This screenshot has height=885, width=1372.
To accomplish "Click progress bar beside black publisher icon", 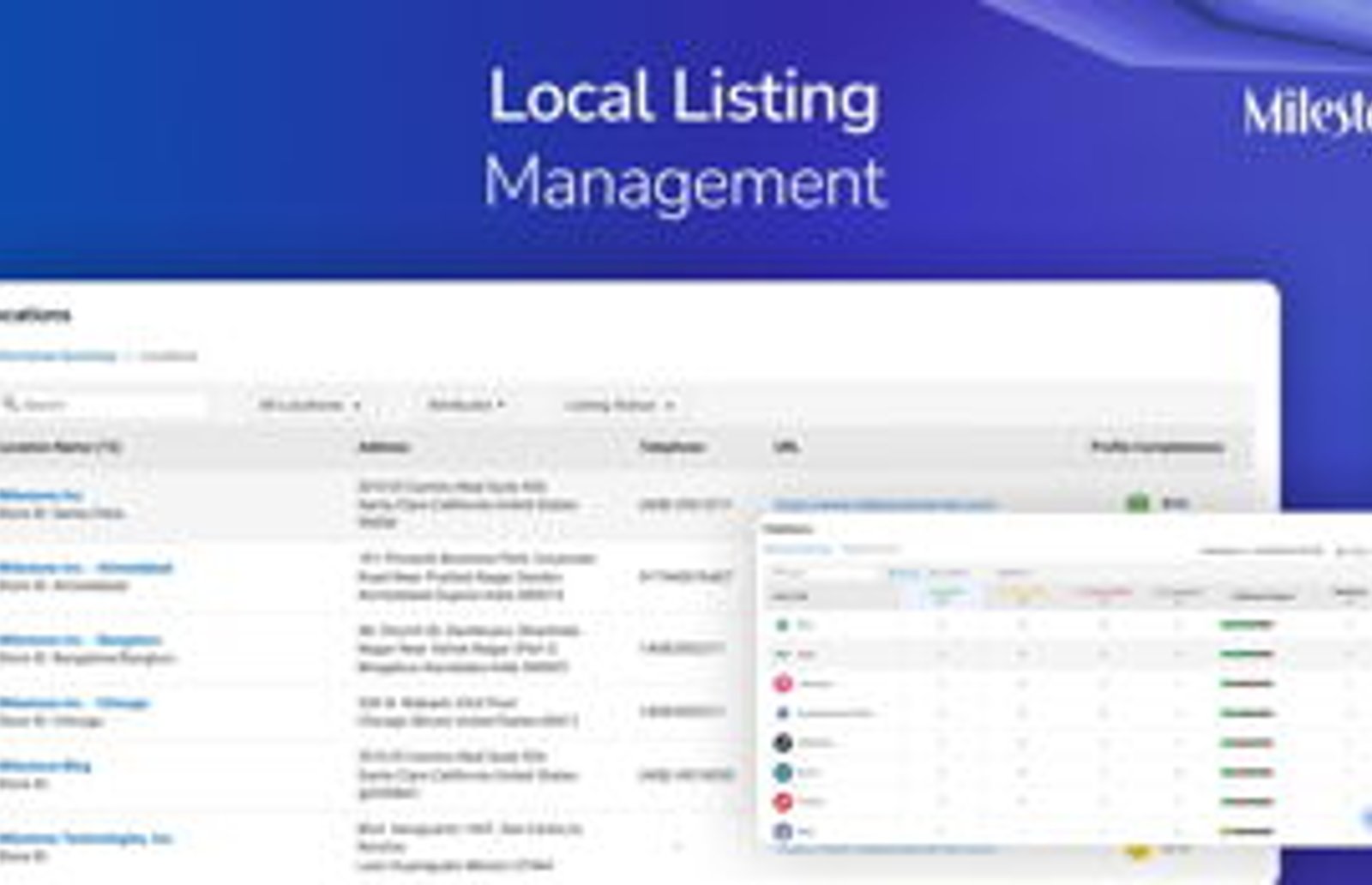I will 1247,743.
